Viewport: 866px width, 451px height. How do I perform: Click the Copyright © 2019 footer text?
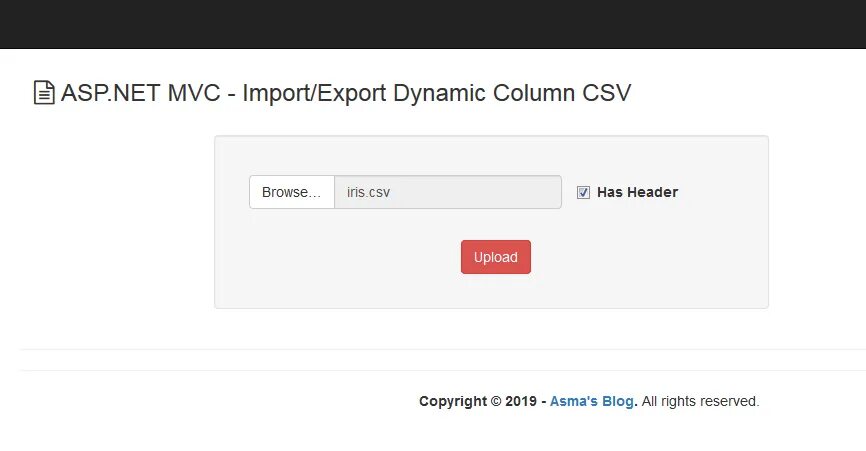[x=478, y=401]
